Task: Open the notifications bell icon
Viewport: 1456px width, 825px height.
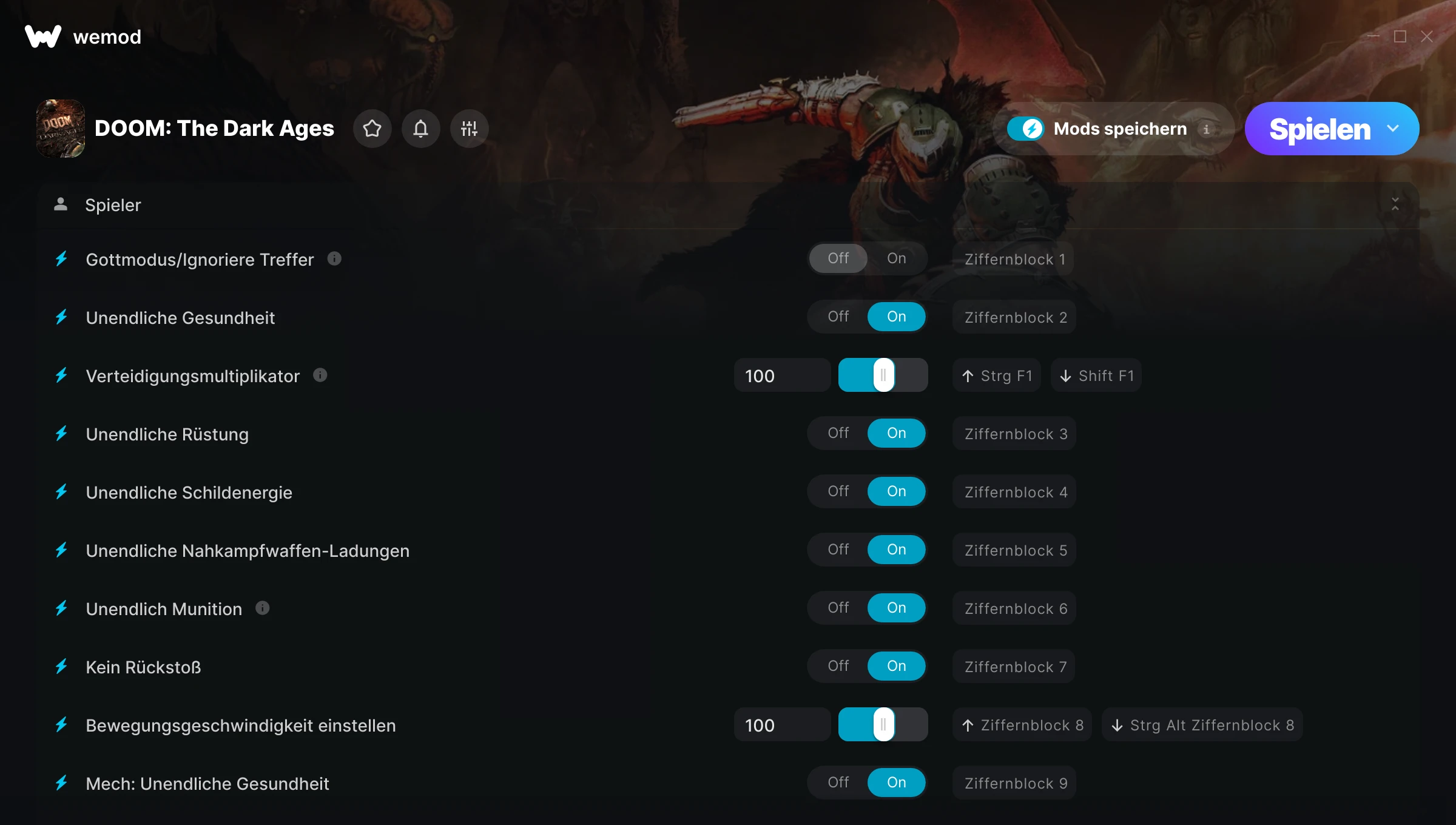Action: click(420, 129)
